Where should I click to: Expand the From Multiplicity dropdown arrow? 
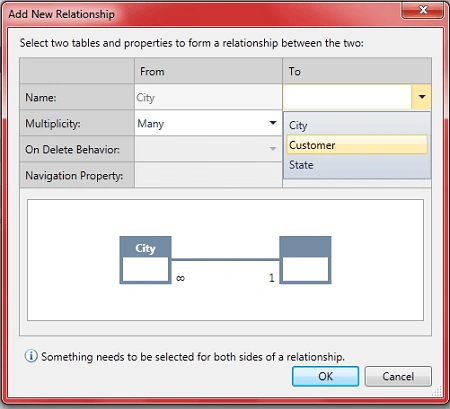(273, 123)
